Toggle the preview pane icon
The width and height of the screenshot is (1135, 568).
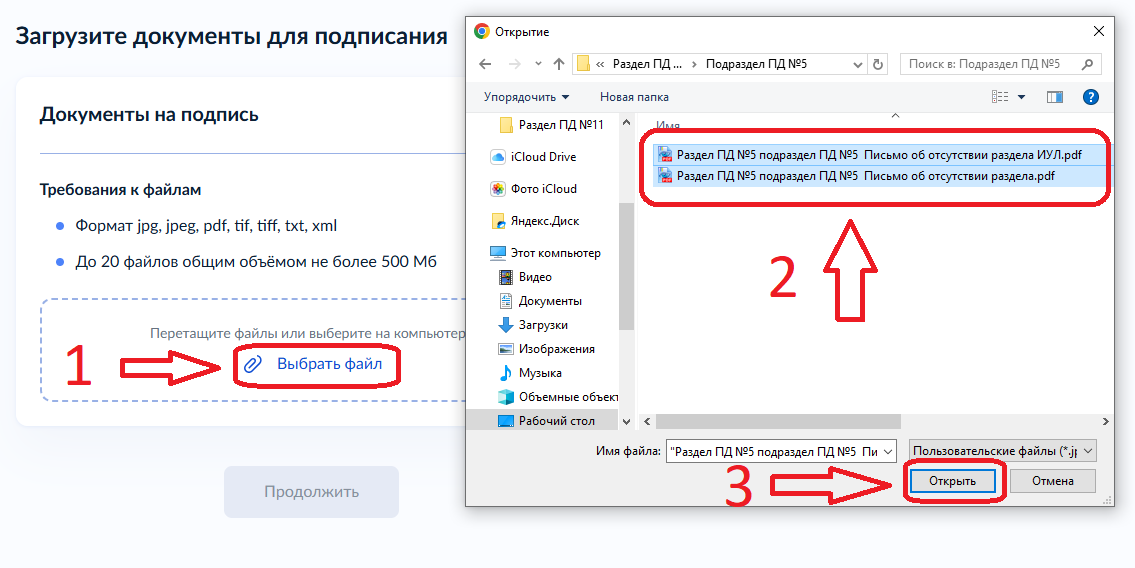[1054, 97]
